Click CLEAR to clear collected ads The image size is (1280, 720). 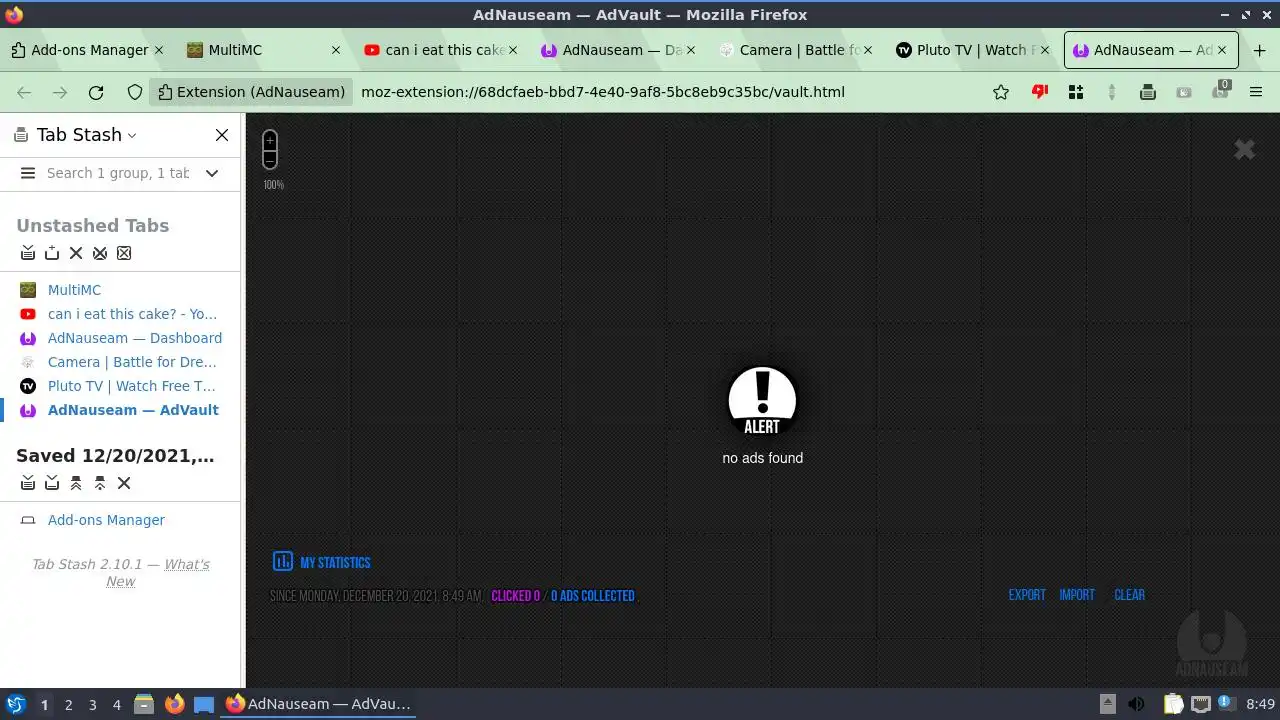point(1130,595)
